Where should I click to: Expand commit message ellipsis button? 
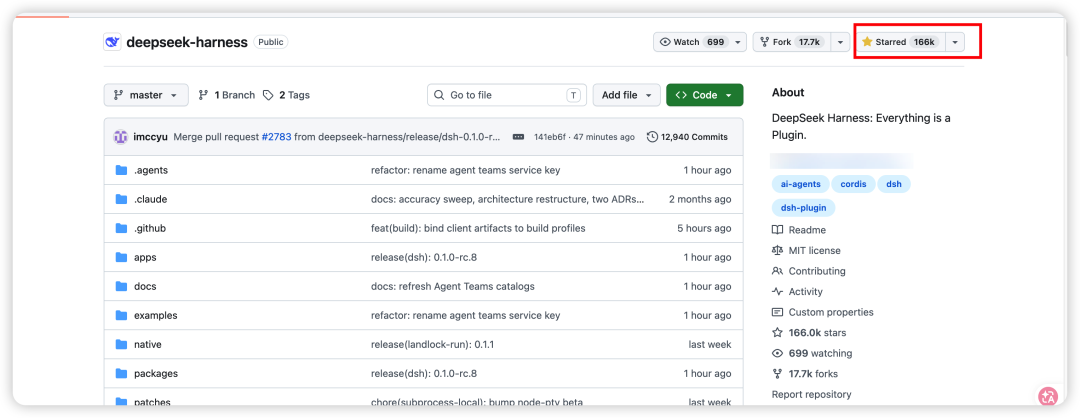519,137
